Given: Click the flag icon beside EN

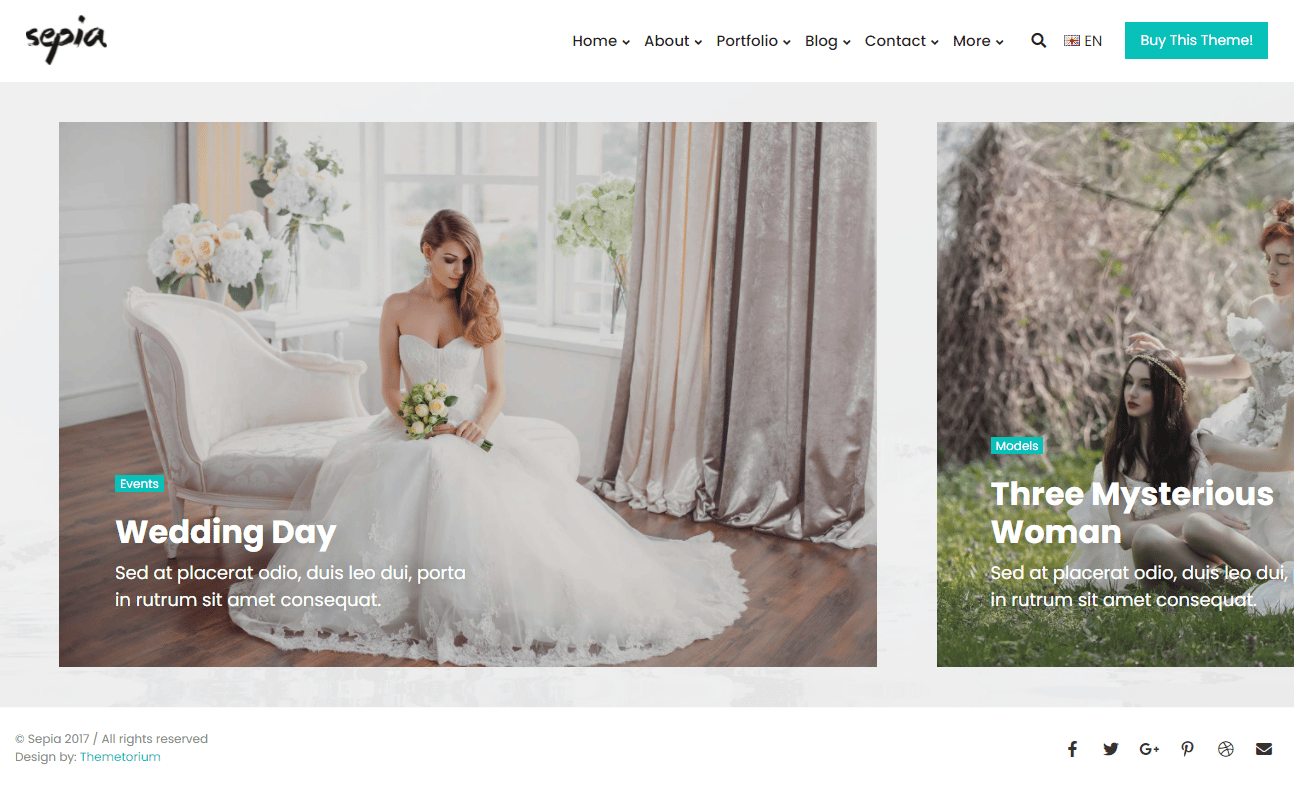Looking at the screenshot, I should [x=1072, y=41].
